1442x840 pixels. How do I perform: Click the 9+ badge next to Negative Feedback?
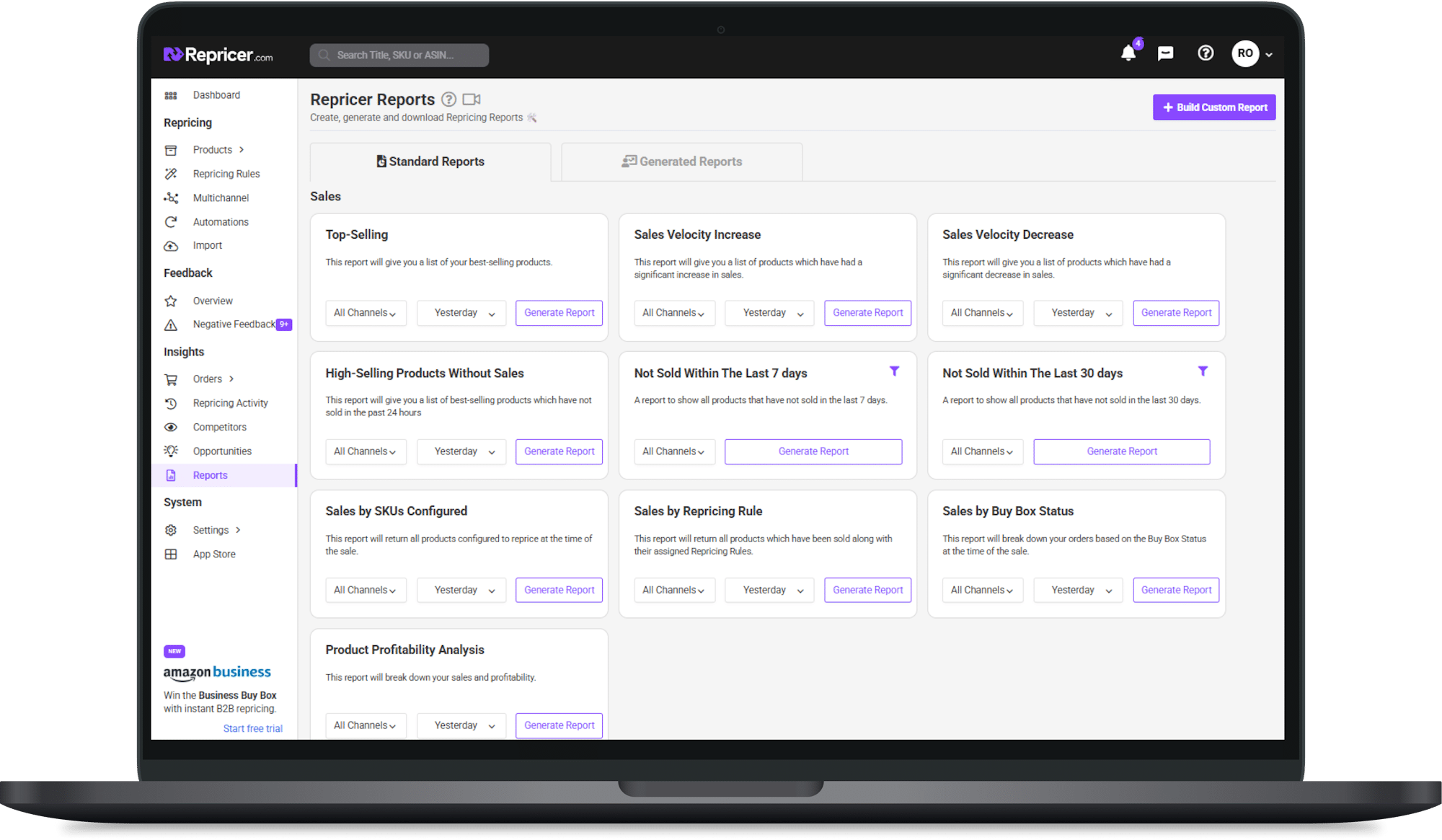pos(284,324)
